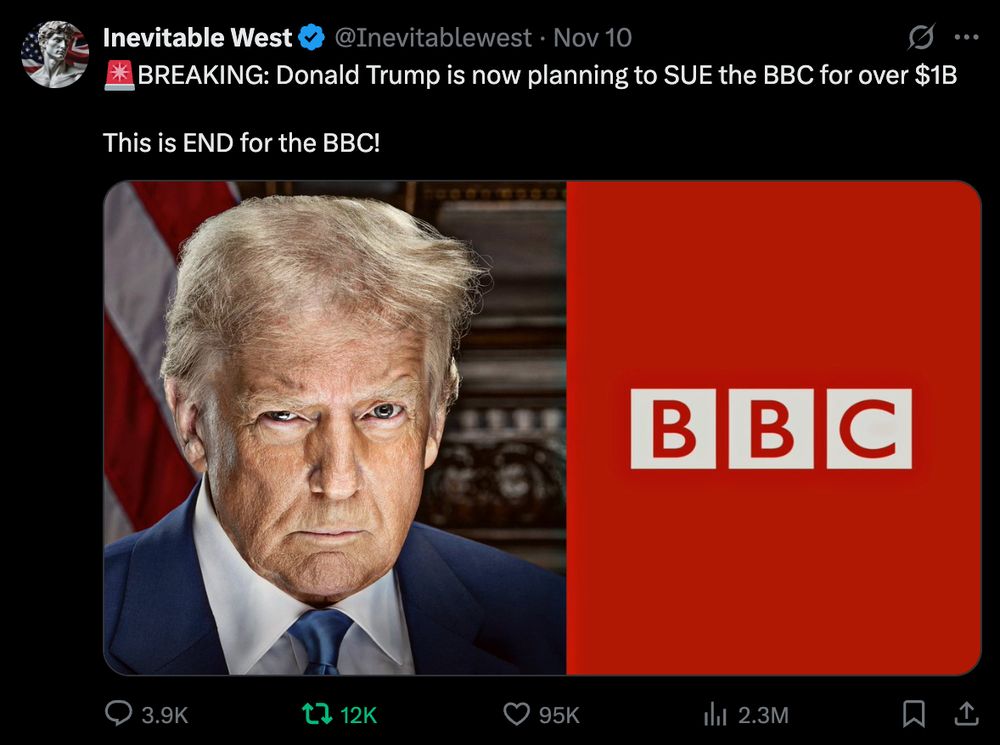Open the share upload arrow icon
Viewport: 1000px width, 745px height.
(966, 714)
